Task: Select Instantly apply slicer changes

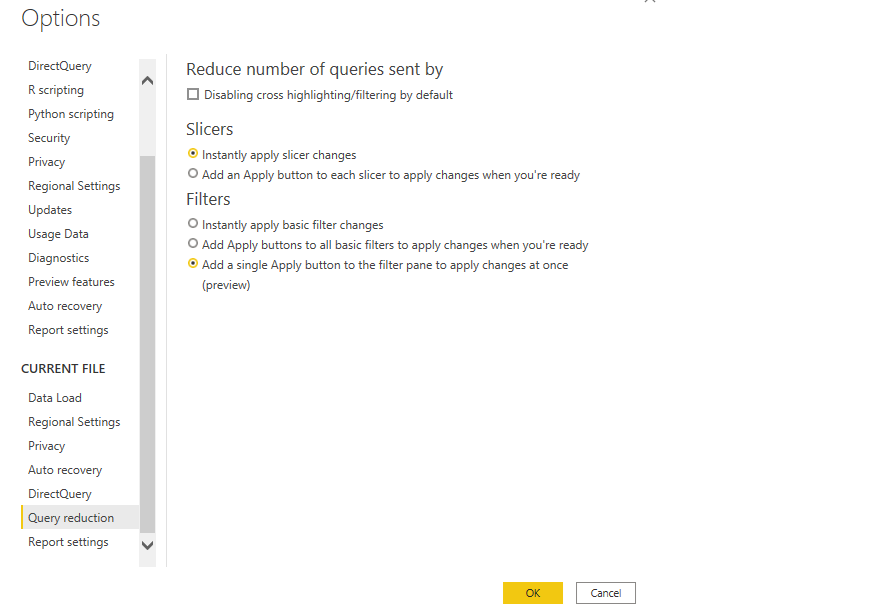Action: tap(193, 154)
